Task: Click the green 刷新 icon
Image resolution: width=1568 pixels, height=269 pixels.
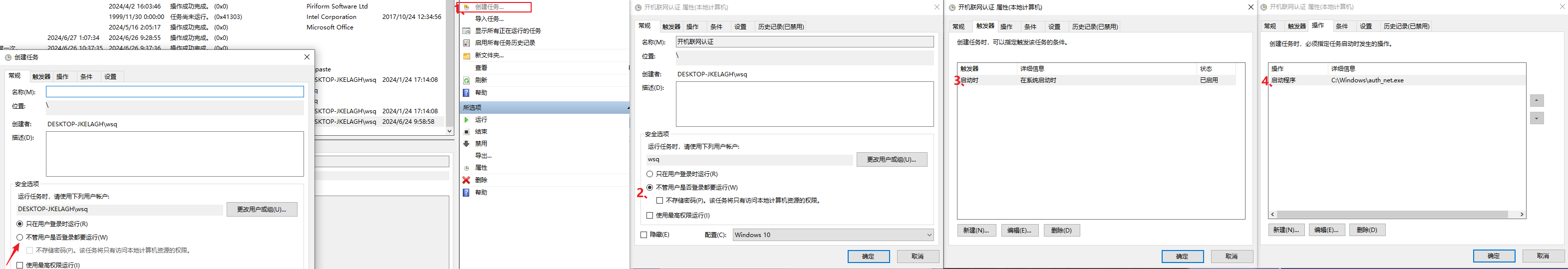Action: pyautogui.click(x=467, y=80)
